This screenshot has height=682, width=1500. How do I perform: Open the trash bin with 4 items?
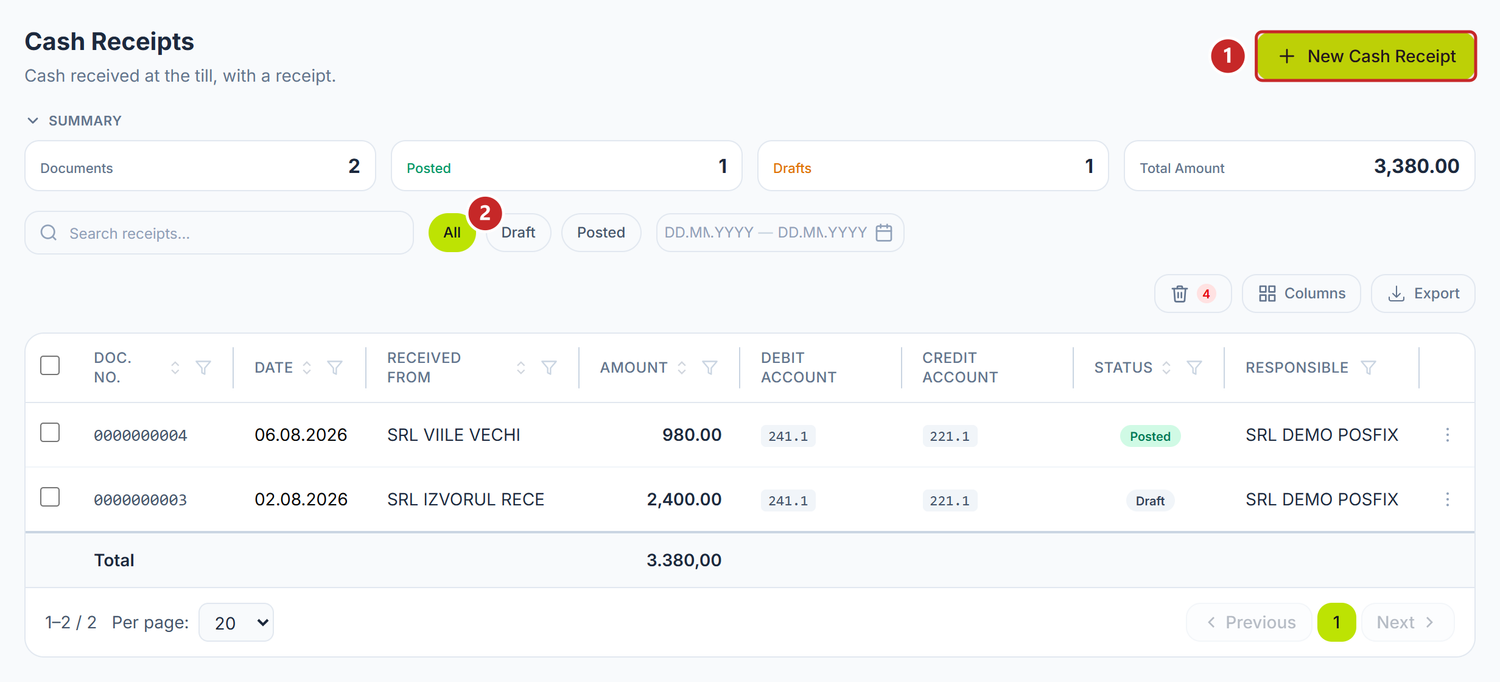point(1192,293)
